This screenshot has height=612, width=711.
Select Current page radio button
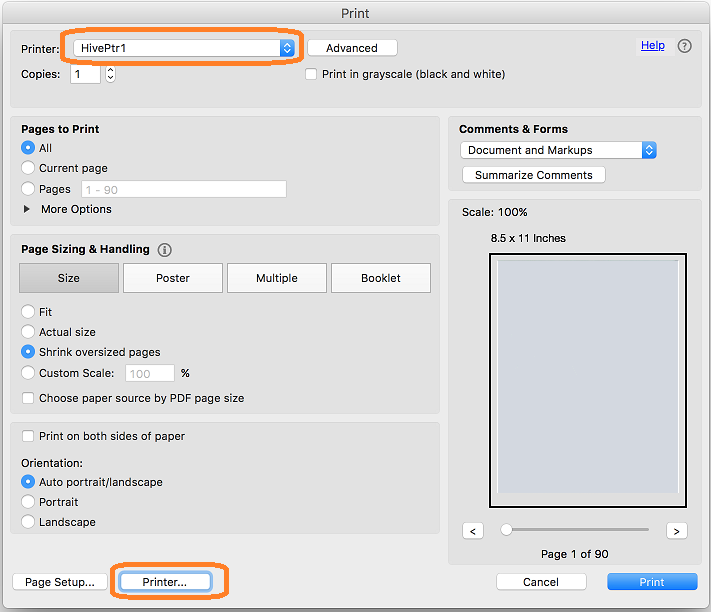[x=28, y=168]
